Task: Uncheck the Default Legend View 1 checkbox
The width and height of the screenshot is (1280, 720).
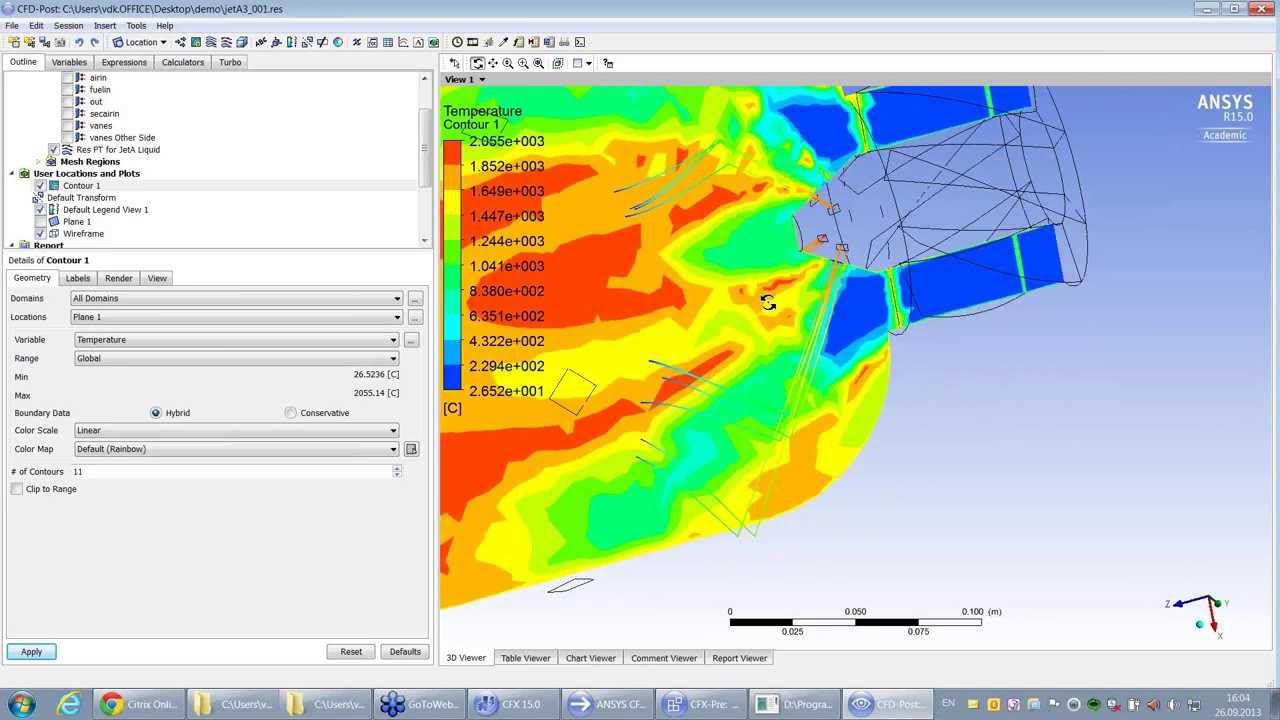Action: click(40, 210)
